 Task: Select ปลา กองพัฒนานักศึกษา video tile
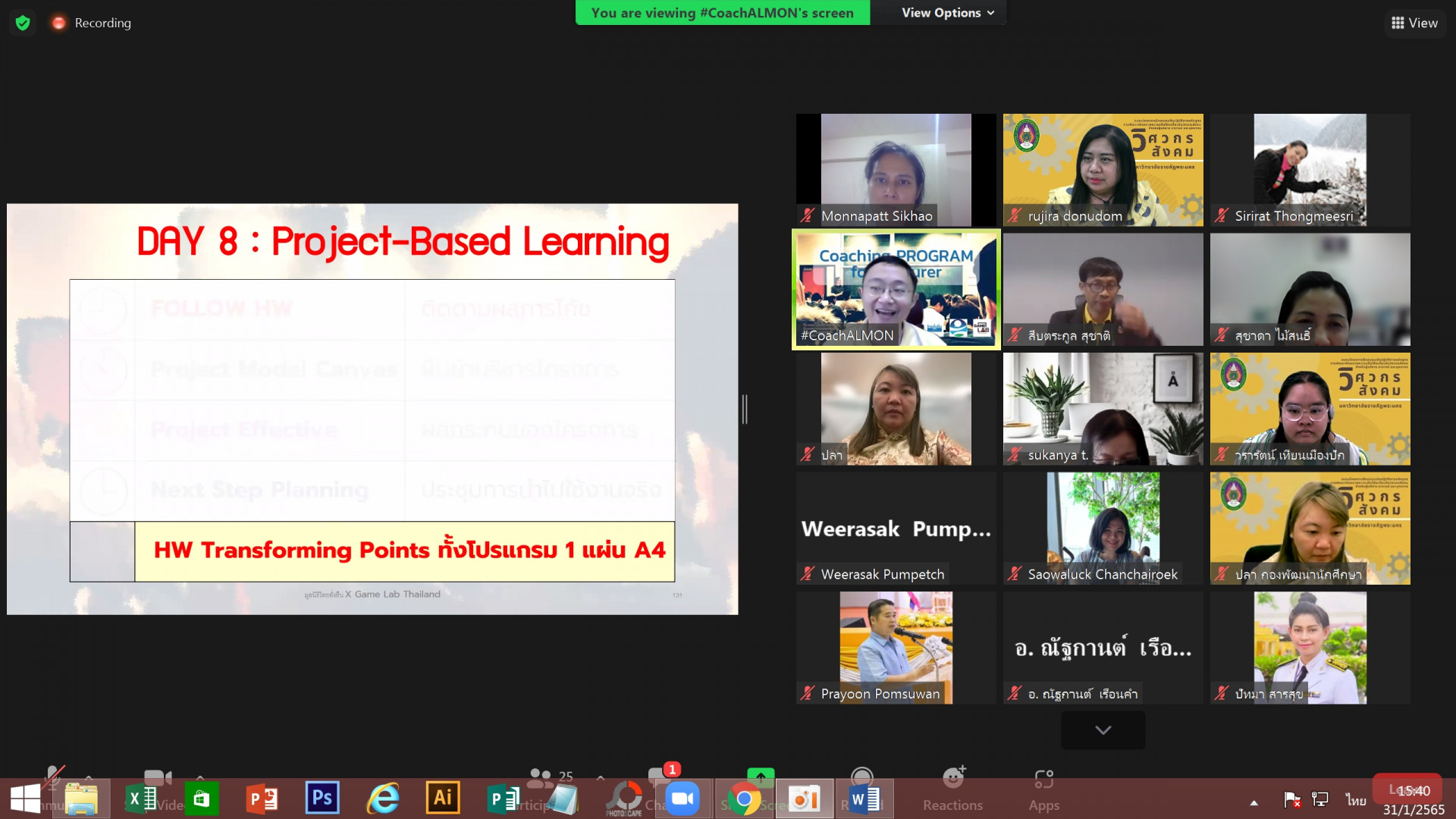click(x=1310, y=529)
